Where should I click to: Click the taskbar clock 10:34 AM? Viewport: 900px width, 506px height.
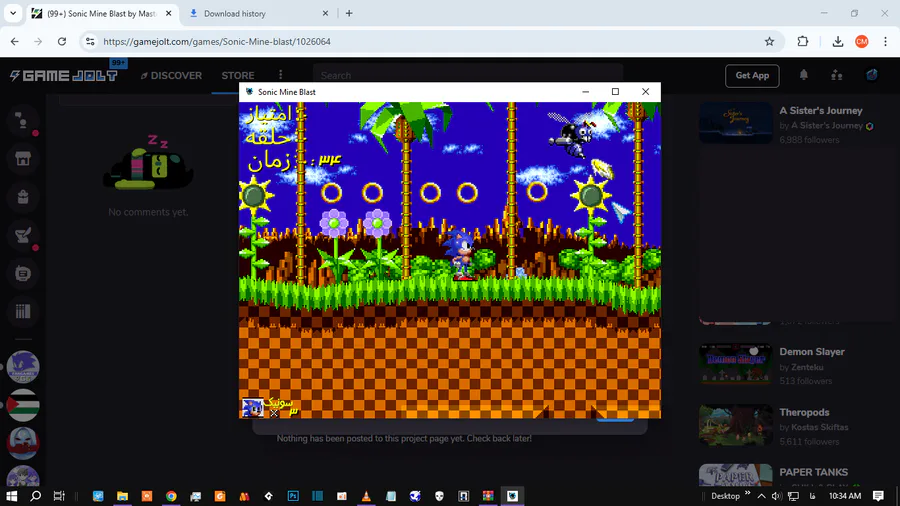(845, 496)
